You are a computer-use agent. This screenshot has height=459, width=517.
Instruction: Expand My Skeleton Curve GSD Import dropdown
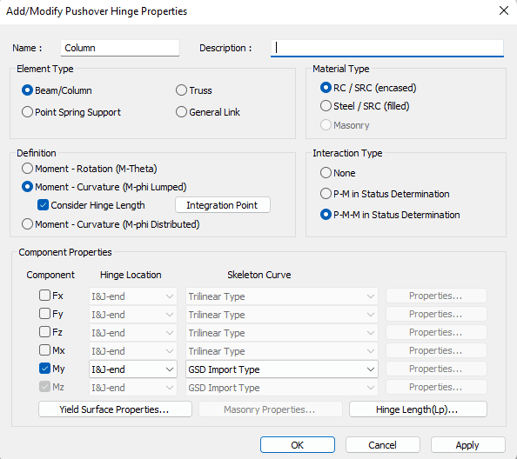pos(282,369)
